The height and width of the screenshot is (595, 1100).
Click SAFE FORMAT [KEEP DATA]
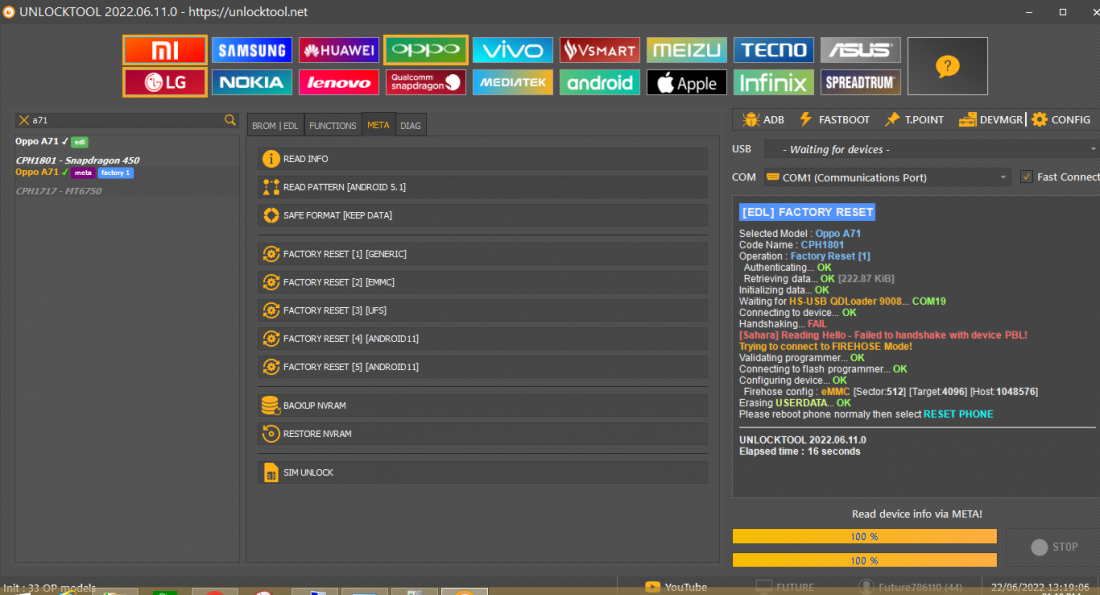coord(483,215)
